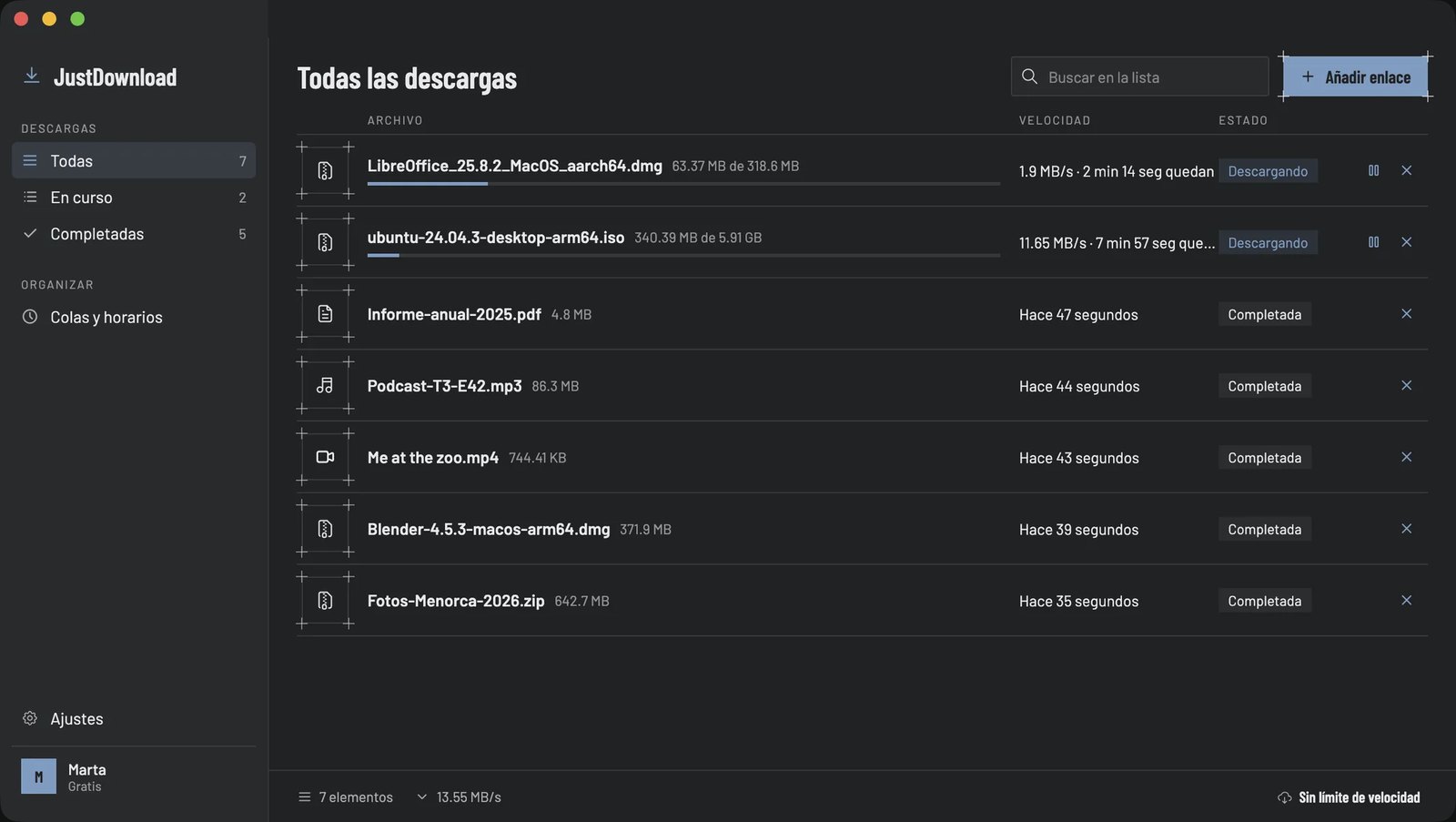Click the ESTADO column header
1456x822 pixels.
[1243, 120]
